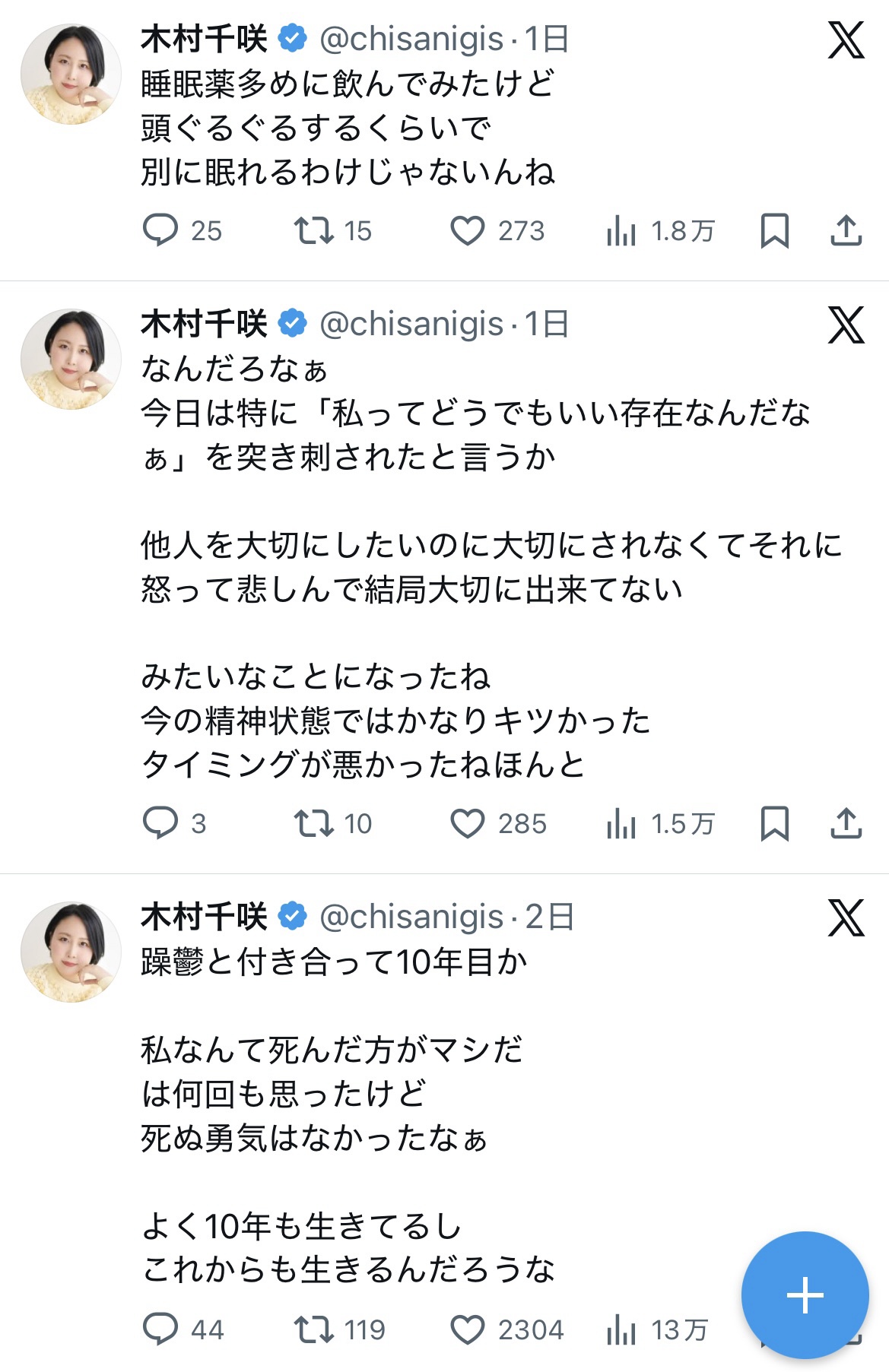Compose a new post with plus button
The width and height of the screenshot is (889, 1372).
coord(805,1294)
